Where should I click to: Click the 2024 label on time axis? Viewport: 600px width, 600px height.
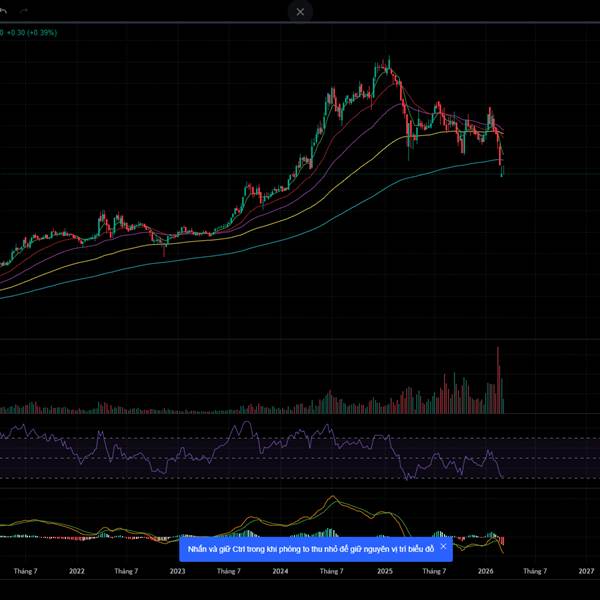click(x=280, y=571)
